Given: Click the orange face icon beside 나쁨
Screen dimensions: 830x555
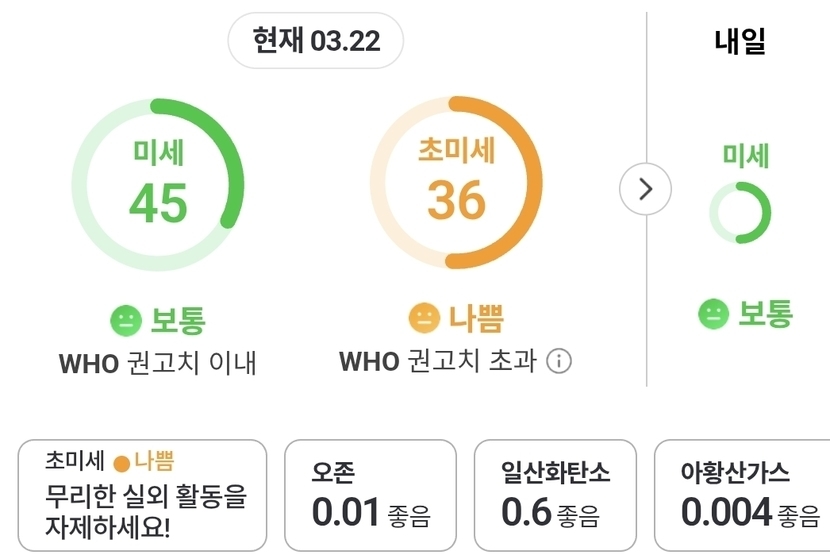Looking at the screenshot, I should [425, 318].
